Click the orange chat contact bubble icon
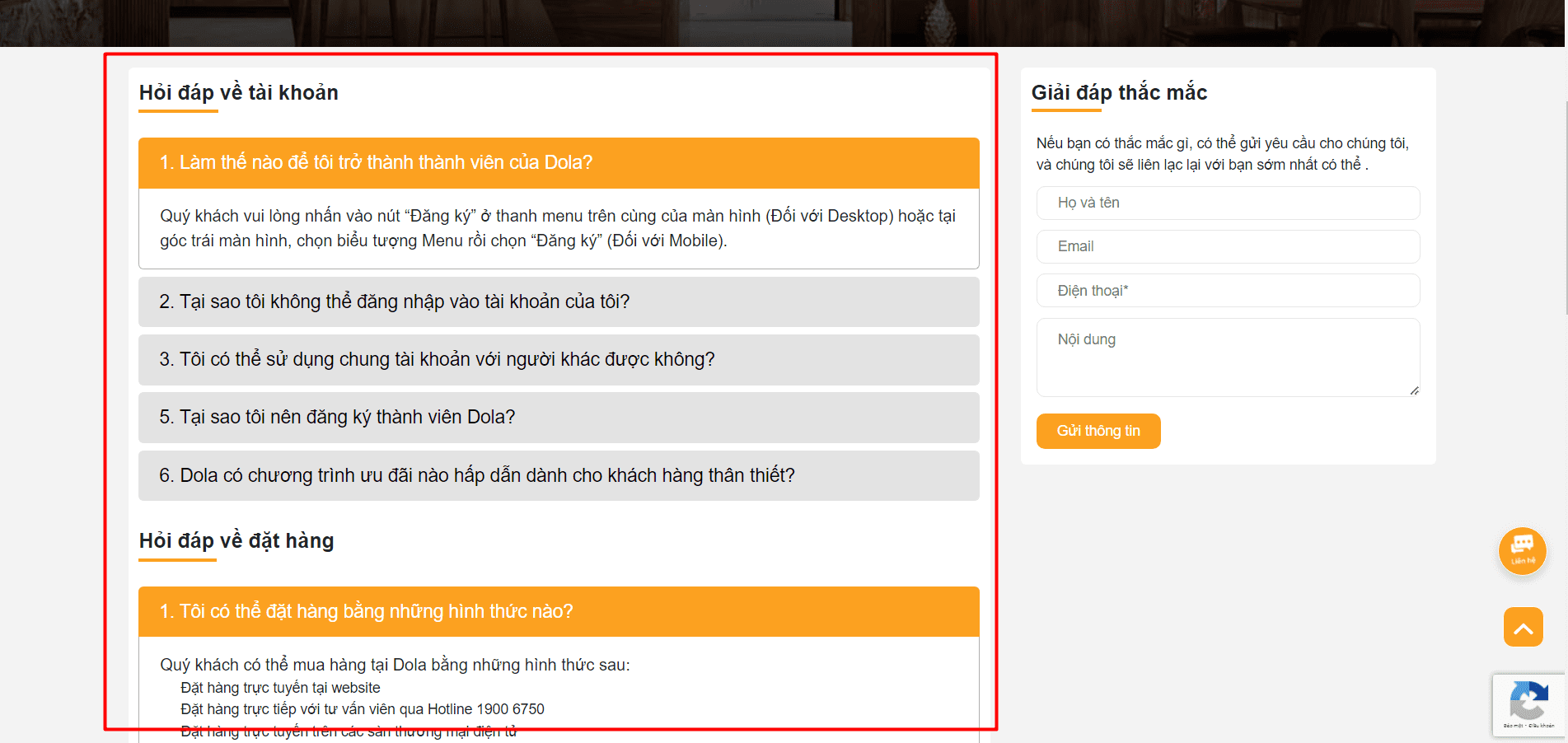 tap(1522, 550)
